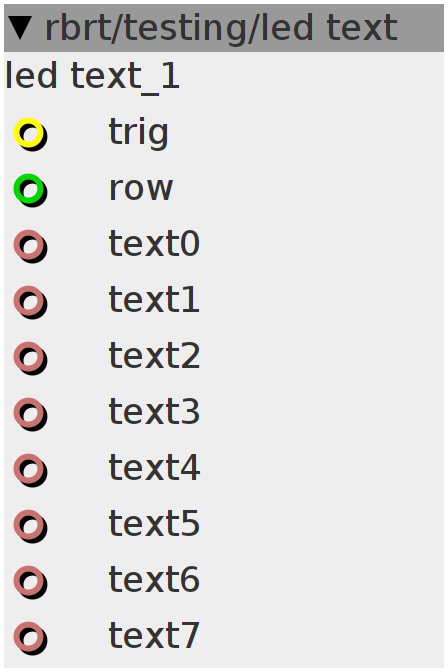Select the text1 inlet circle

tap(30, 302)
